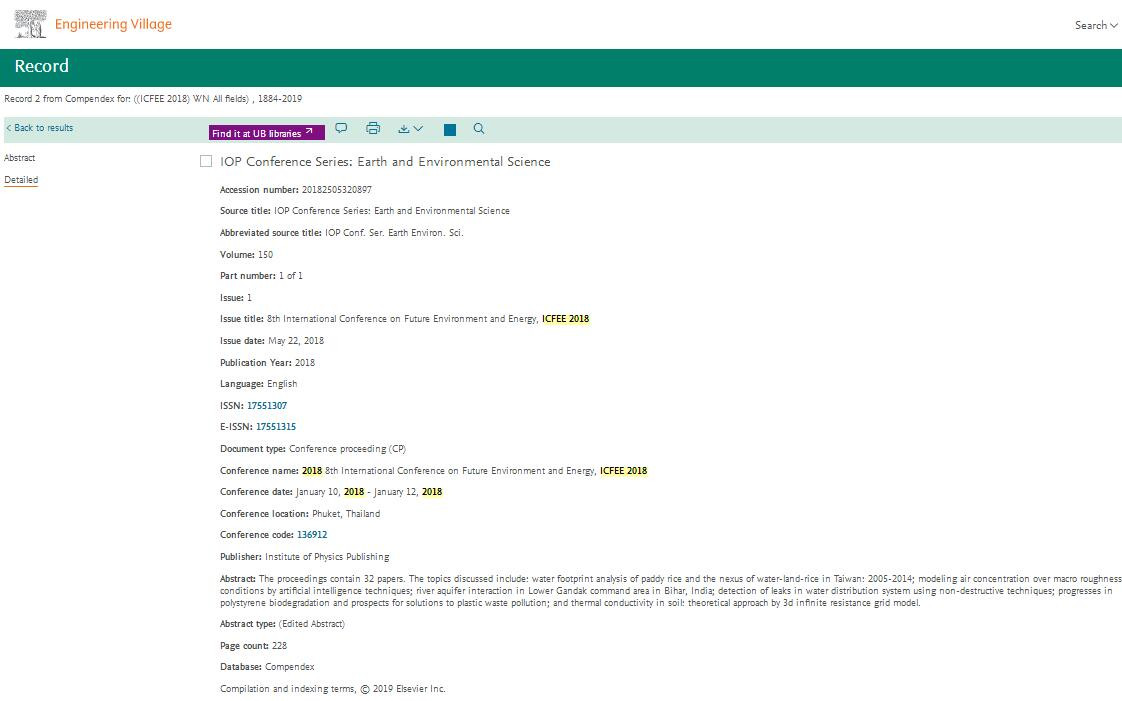Image resolution: width=1122 pixels, height=701 pixels.
Task: Click Document type Conference proceeding (CP)
Action: tap(347, 449)
